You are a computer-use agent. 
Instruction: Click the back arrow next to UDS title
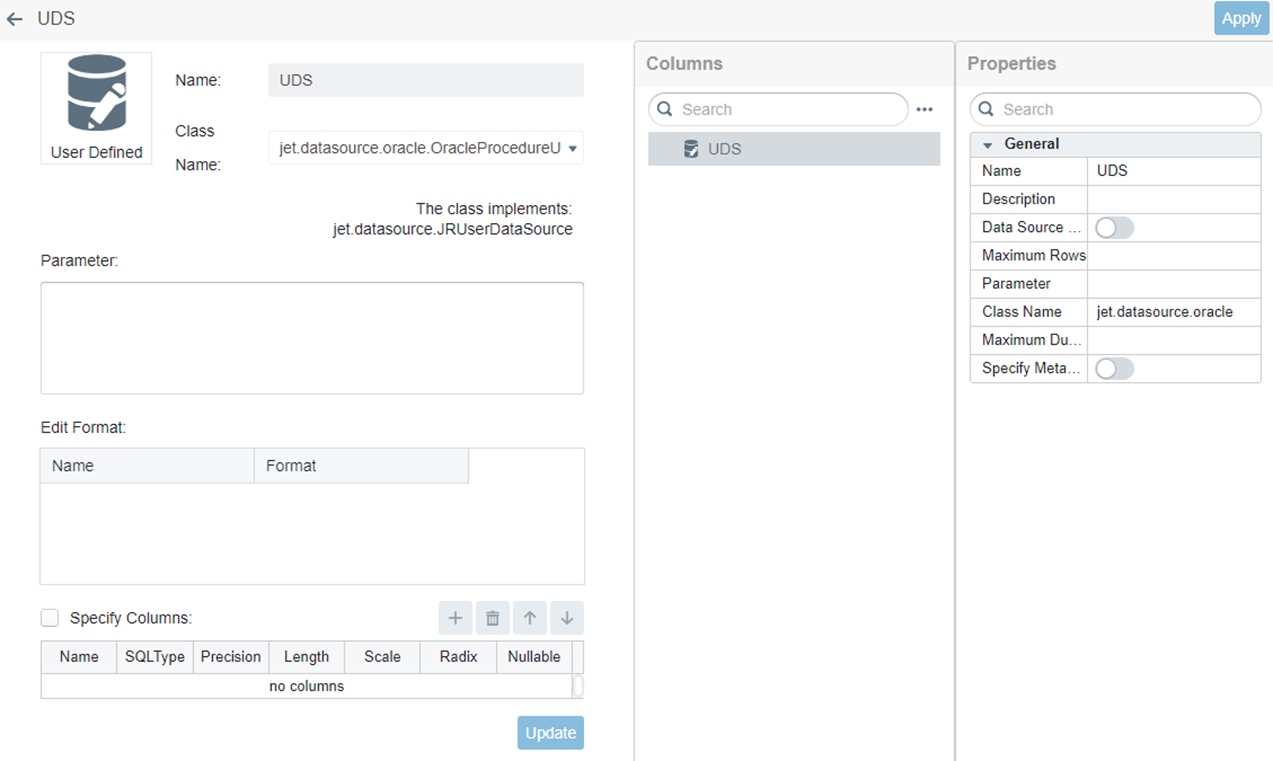pyautogui.click(x=14, y=18)
